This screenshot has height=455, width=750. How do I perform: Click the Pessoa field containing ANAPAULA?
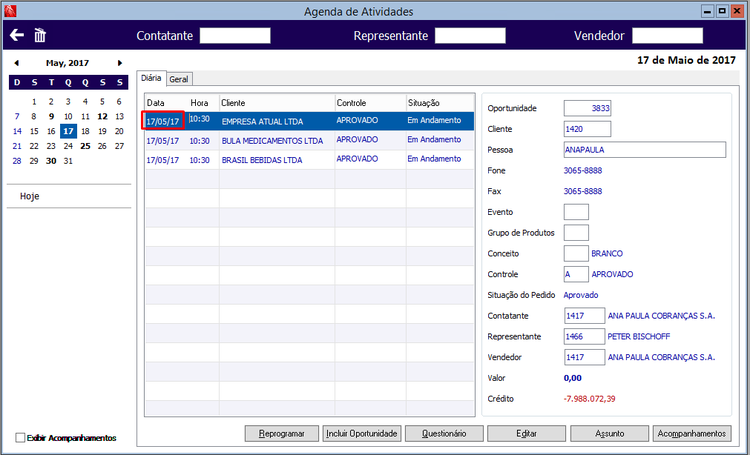(644, 150)
